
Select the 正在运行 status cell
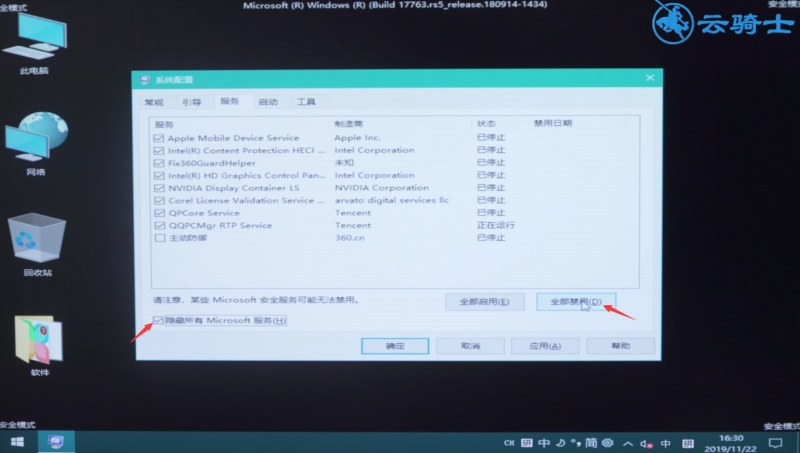[495, 225]
